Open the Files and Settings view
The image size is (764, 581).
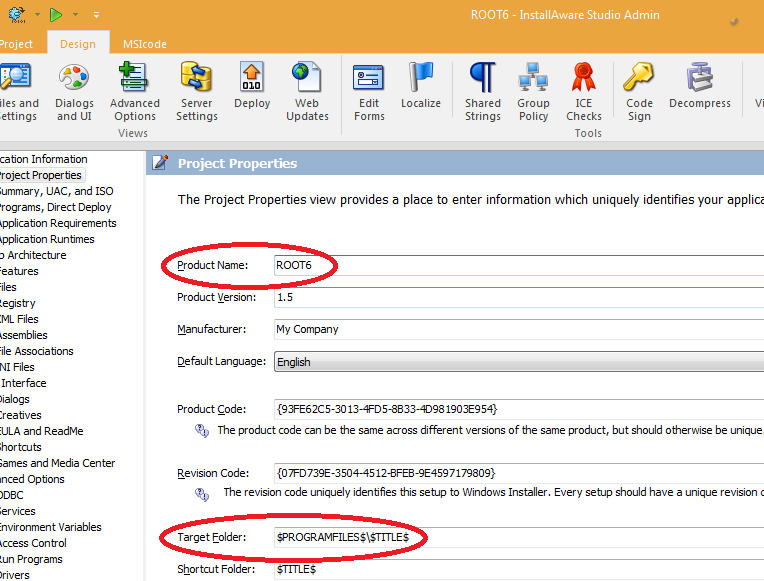tap(18, 92)
